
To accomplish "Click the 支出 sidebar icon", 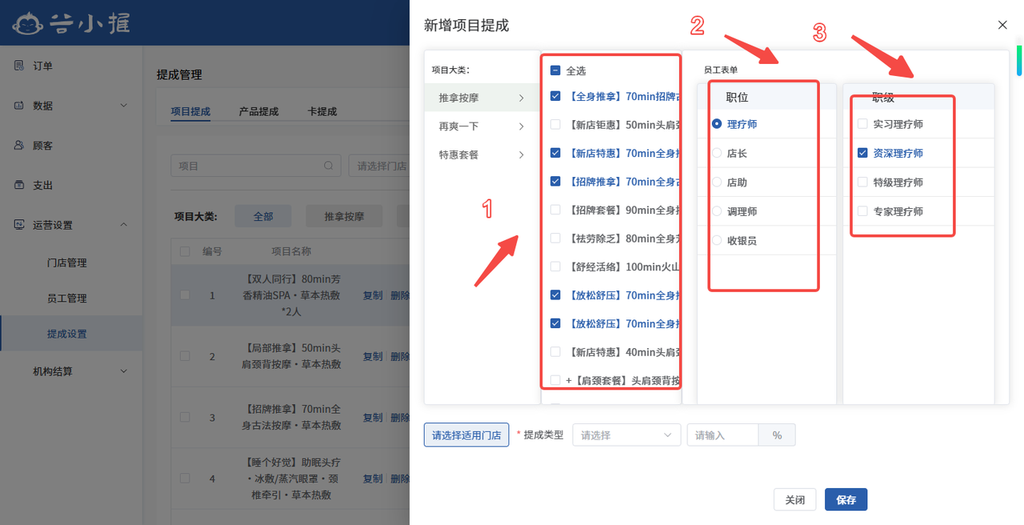I will tap(19, 185).
